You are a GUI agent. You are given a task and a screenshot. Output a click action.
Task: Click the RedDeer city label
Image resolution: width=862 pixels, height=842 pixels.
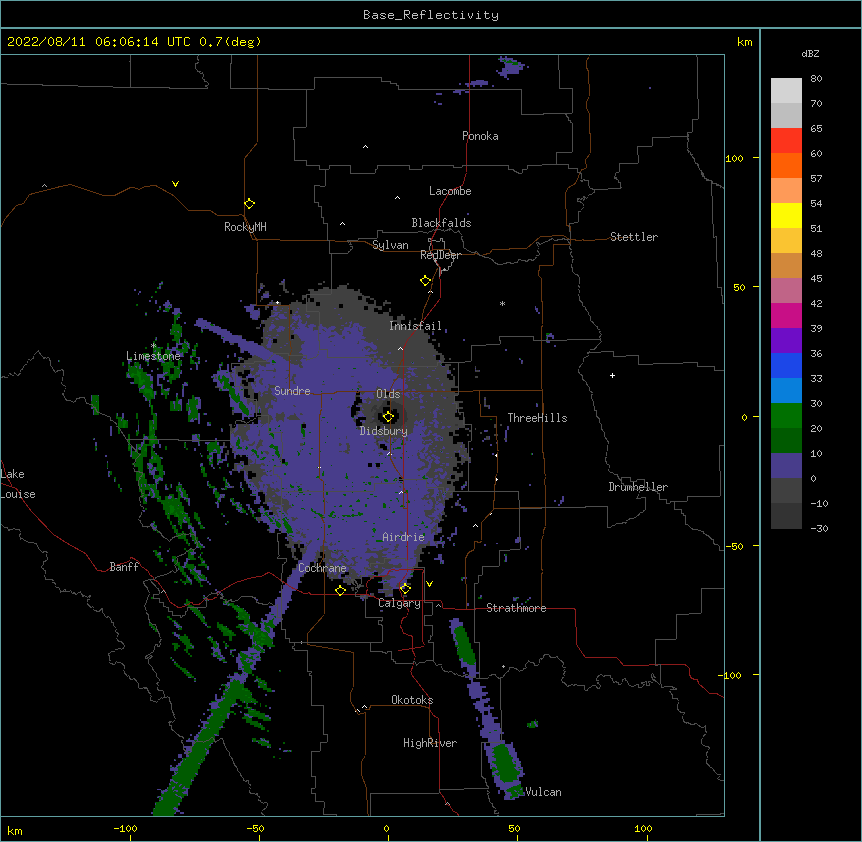(440, 255)
